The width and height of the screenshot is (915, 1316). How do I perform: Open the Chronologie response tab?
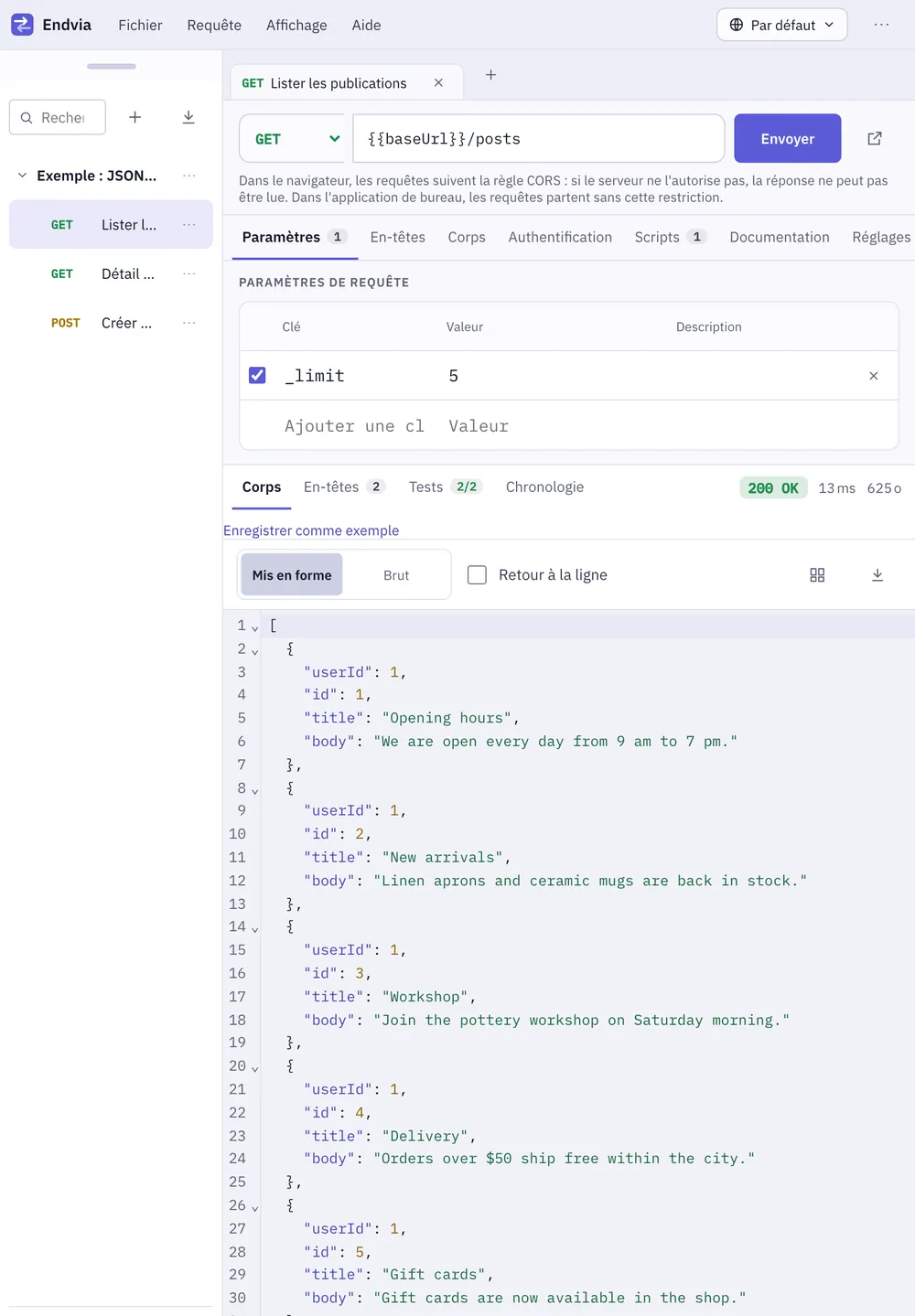coord(544,487)
